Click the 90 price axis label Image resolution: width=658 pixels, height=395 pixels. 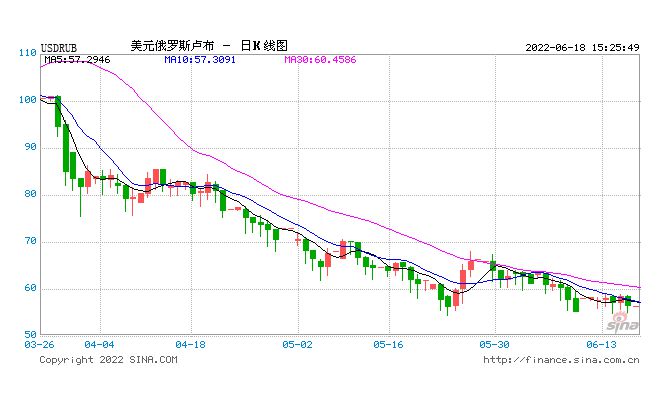click(x=31, y=147)
